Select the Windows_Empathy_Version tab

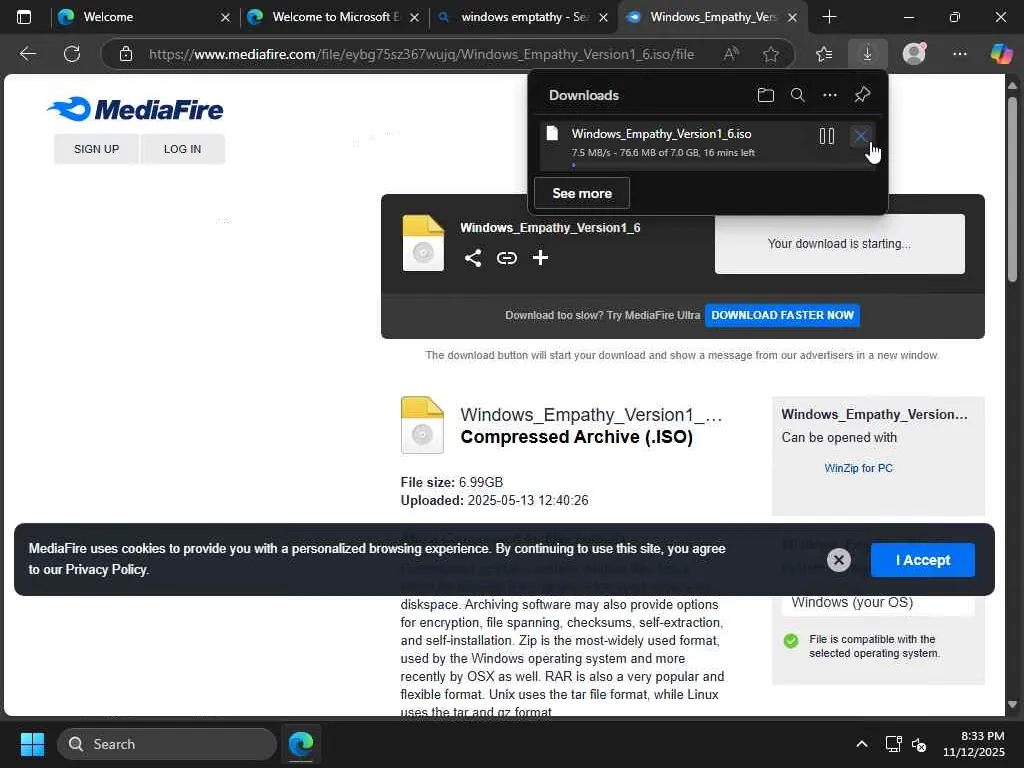pyautogui.click(x=713, y=17)
